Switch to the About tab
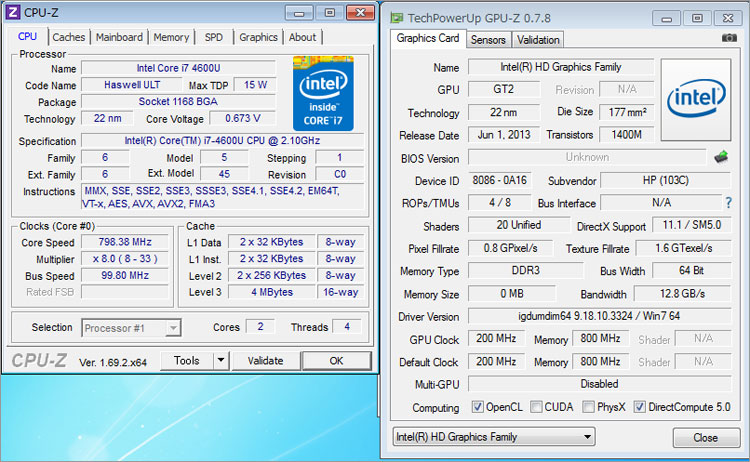750x462 pixels. [x=302, y=37]
